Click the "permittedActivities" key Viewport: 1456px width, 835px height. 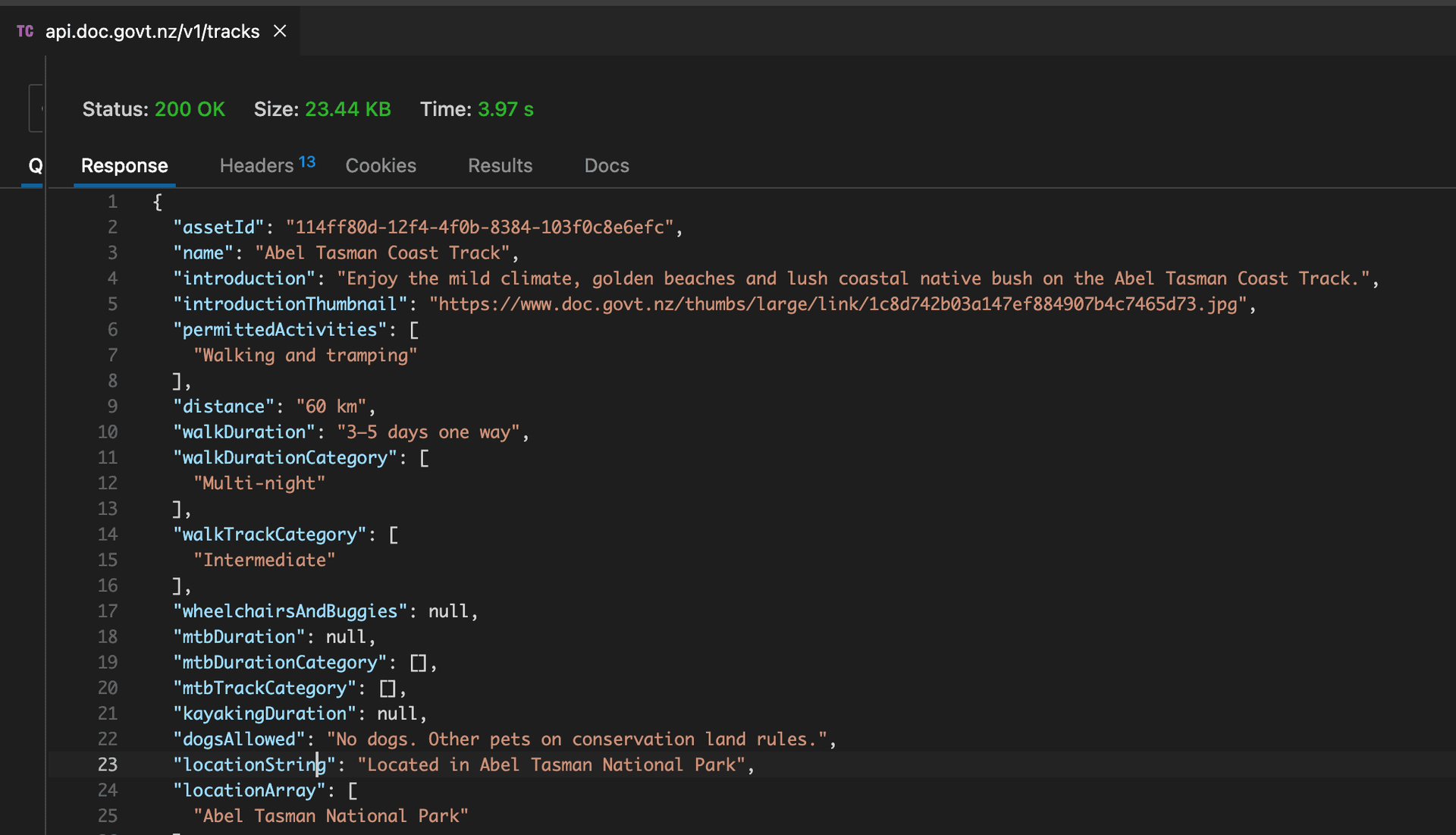pyautogui.click(x=280, y=330)
